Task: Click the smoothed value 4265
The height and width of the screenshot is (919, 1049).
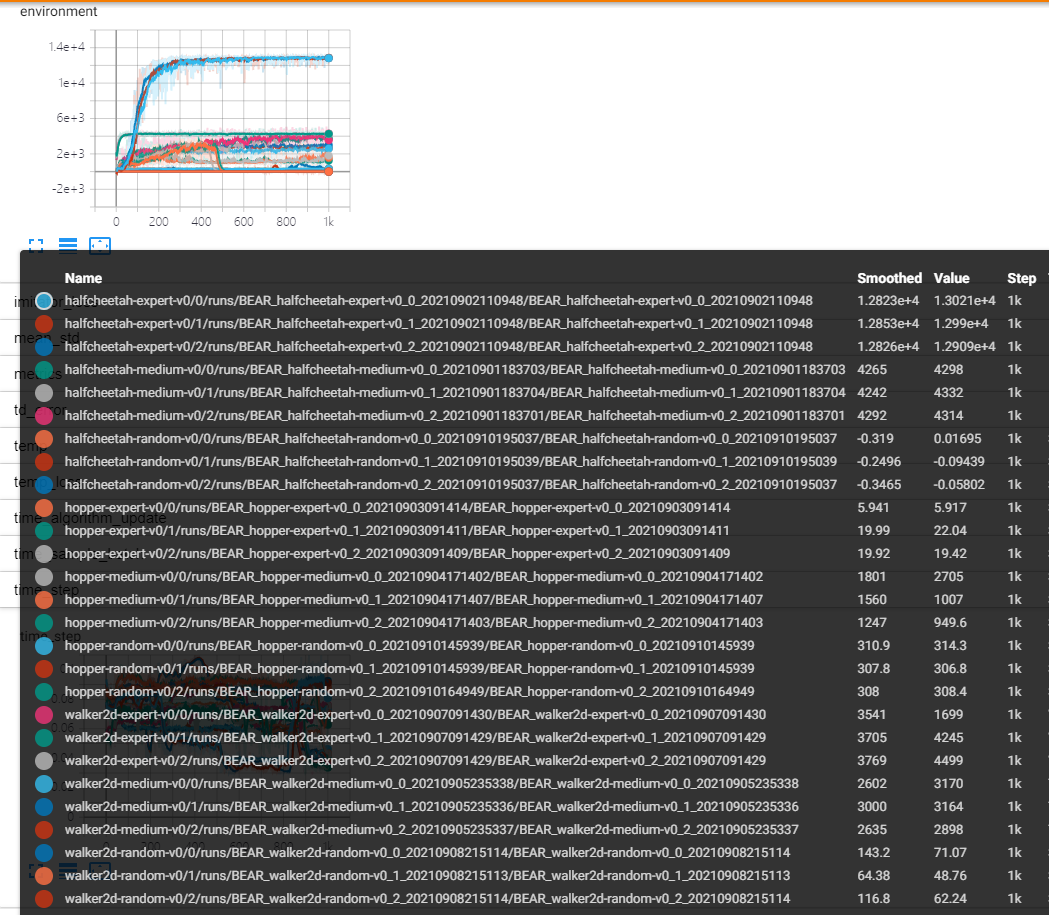Action: click(x=872, y=370)
